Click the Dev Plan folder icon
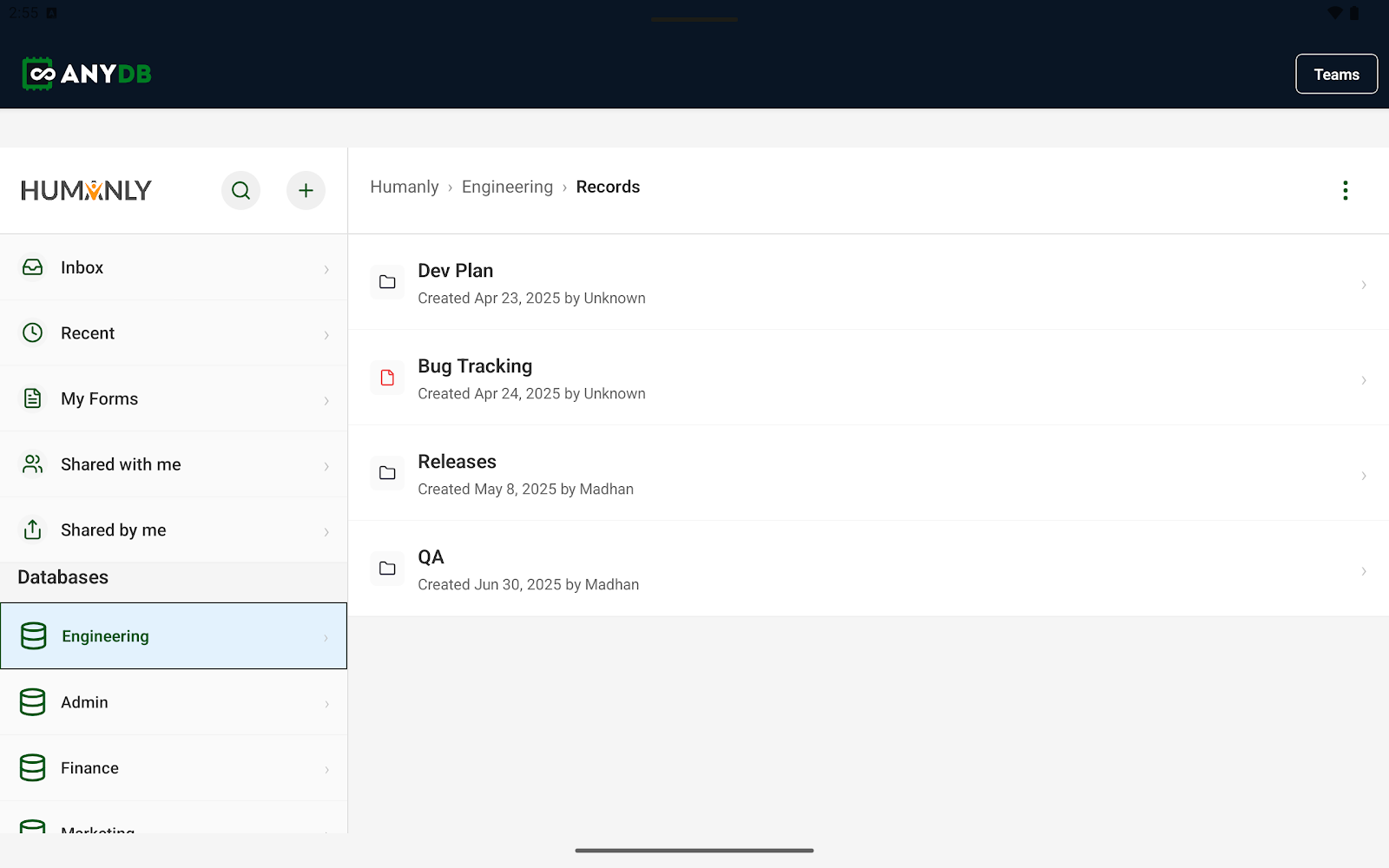 coord(387,282)
